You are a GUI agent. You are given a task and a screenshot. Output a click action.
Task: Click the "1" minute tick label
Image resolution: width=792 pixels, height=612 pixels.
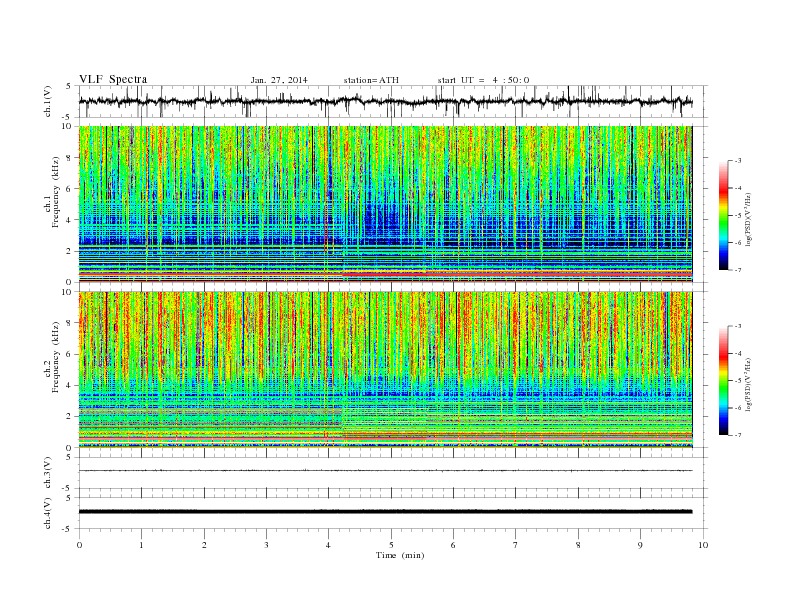coord(141,545)
